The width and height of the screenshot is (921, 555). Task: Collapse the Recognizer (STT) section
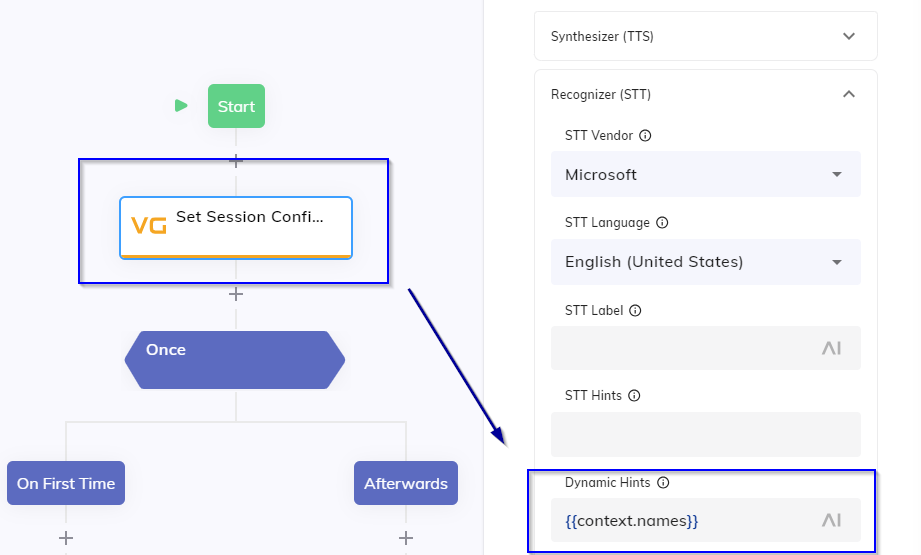click(x=849, y=94)
